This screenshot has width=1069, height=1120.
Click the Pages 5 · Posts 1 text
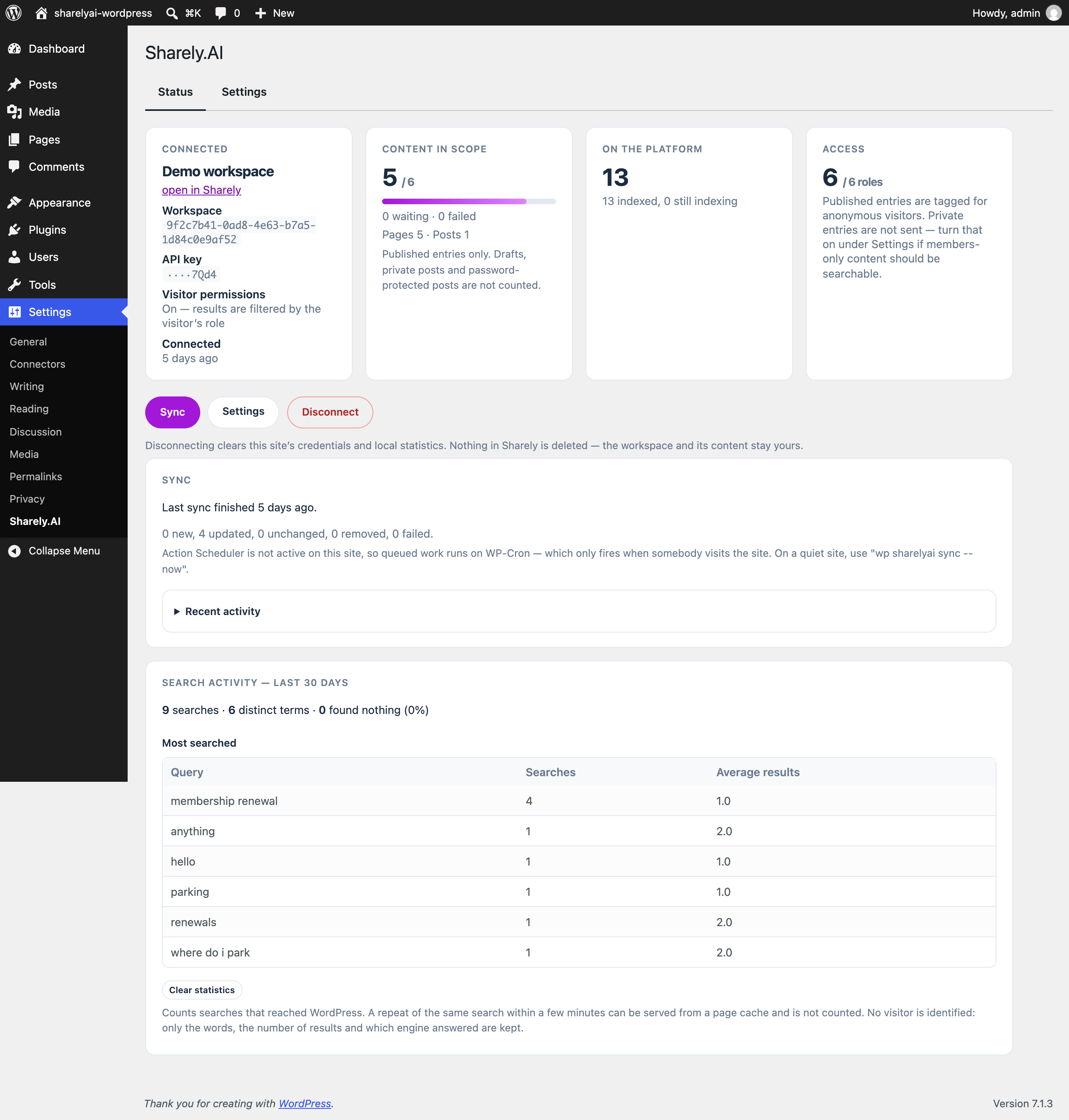[x=425, y=234]
